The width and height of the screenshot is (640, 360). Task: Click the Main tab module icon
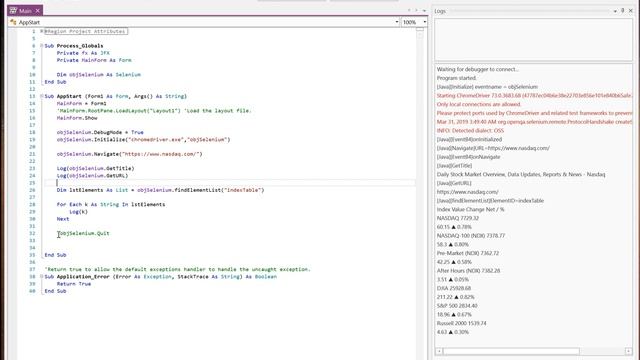pos(13,11)
